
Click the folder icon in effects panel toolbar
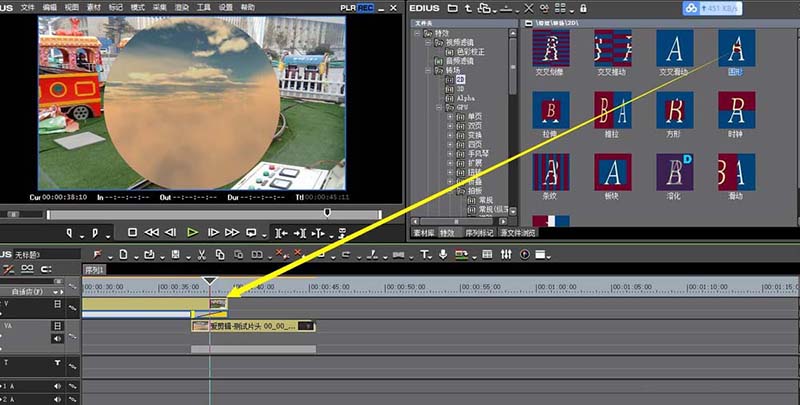pos(453,8)
